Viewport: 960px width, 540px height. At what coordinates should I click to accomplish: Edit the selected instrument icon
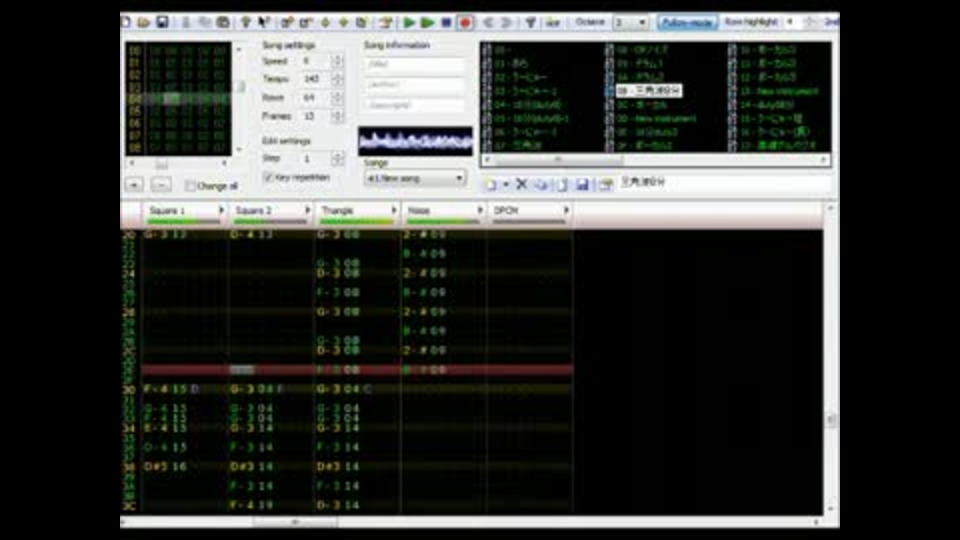[606, 184]
